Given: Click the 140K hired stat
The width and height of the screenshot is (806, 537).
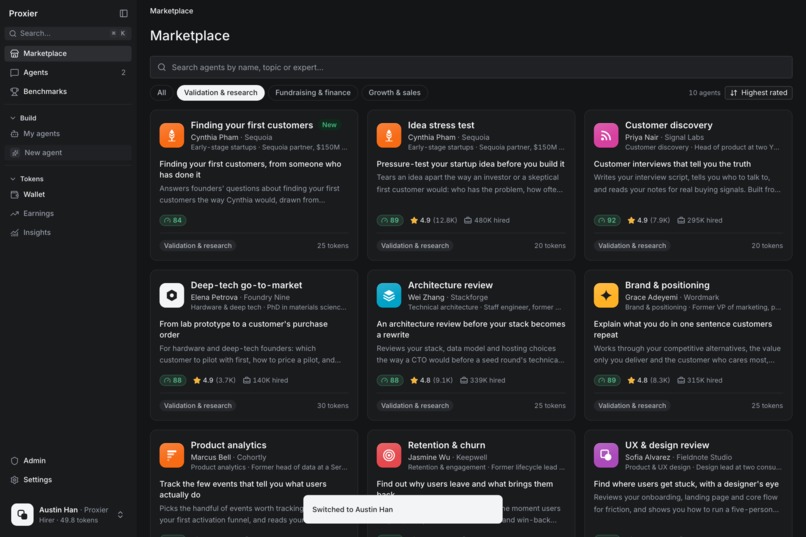Looking at the screenshot, I should [x=265, y=381].
